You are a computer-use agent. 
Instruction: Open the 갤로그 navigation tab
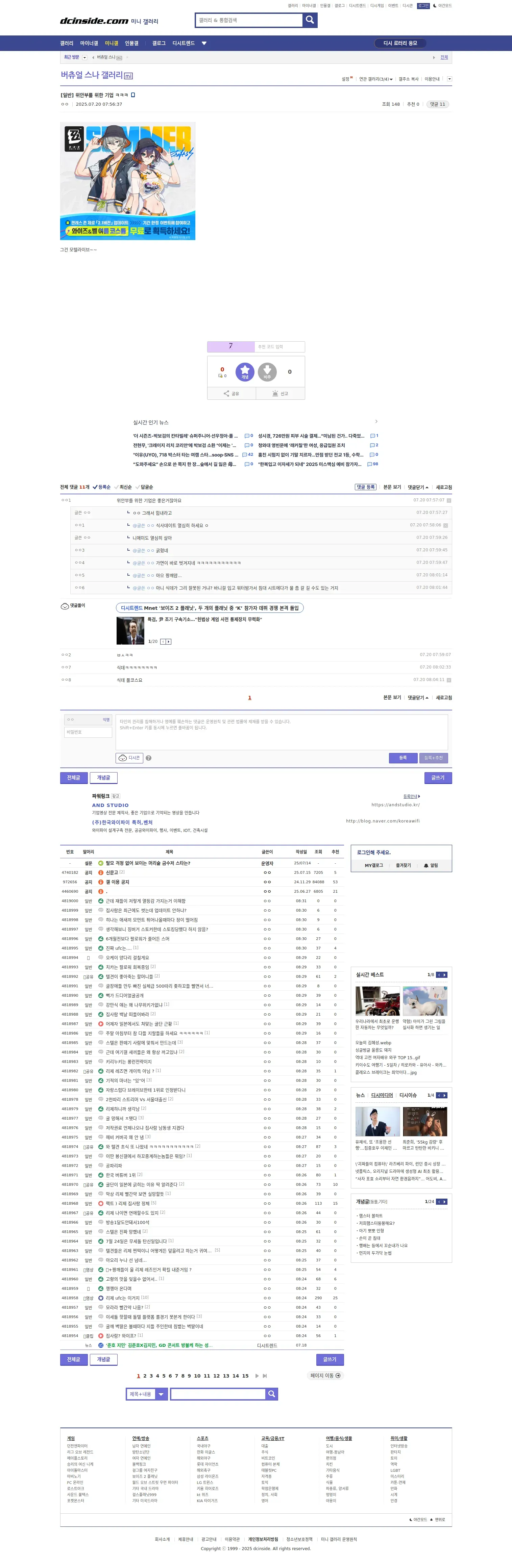point(159,43)
